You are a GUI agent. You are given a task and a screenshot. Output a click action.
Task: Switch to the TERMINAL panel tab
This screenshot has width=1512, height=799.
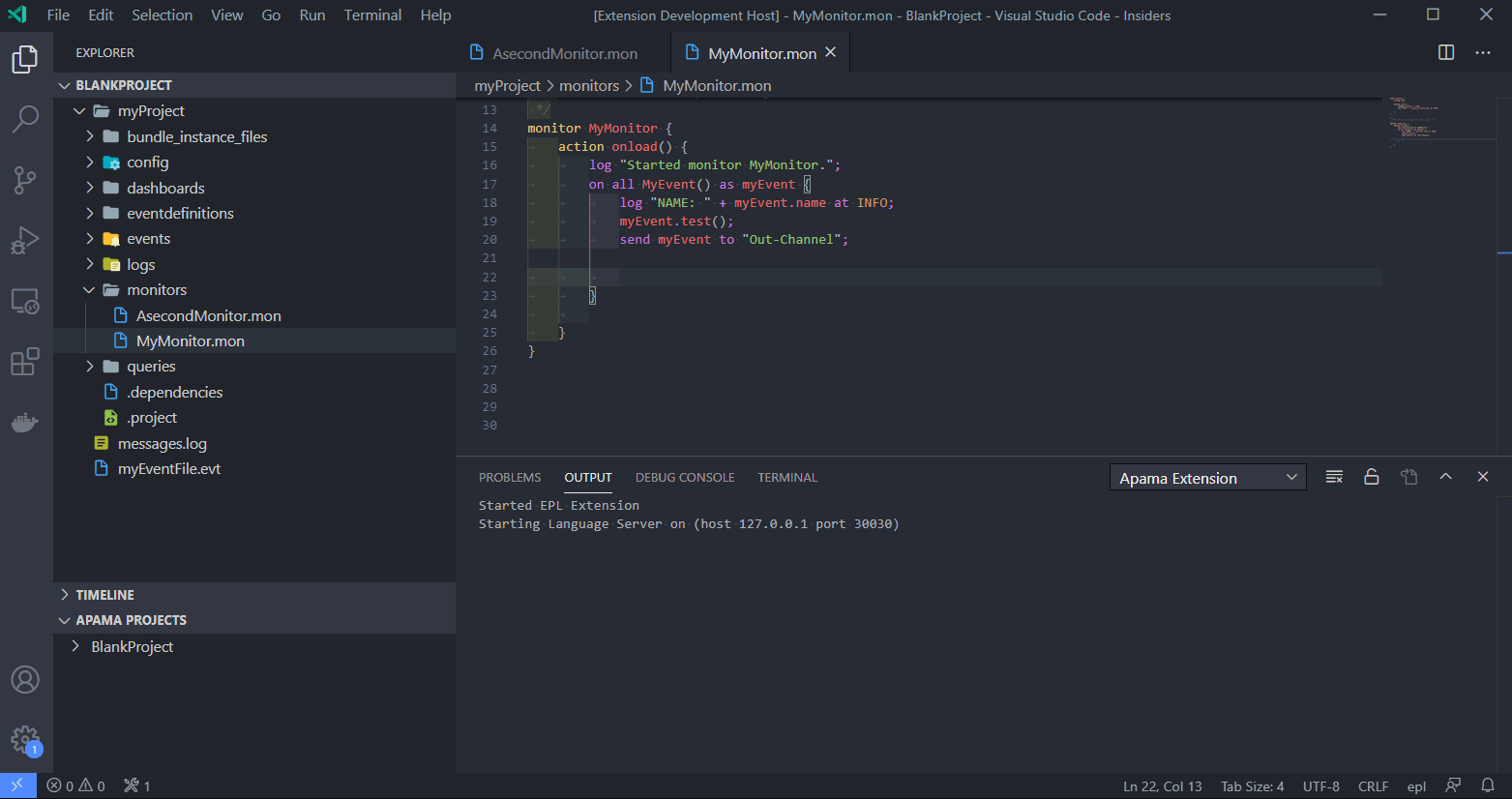787,477
